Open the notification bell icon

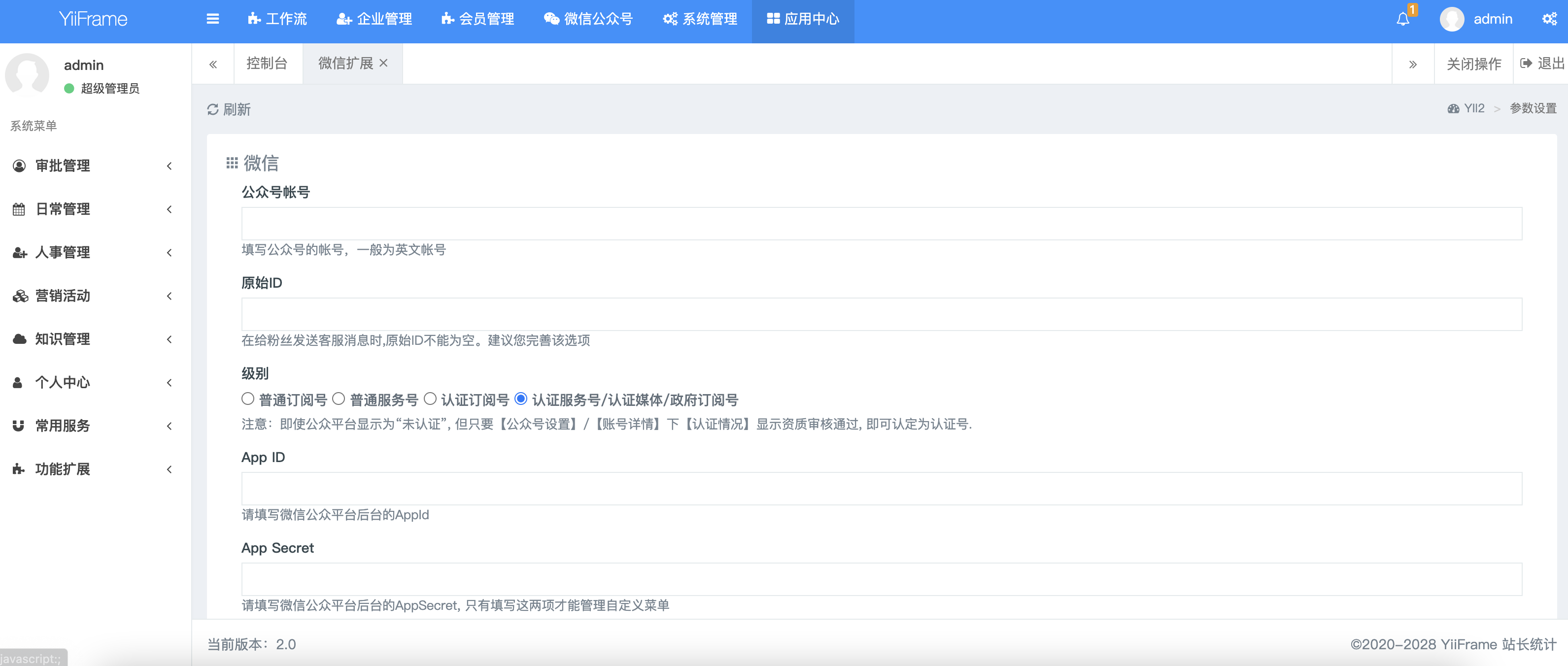pyautogui.click(x=1402, y=20)
